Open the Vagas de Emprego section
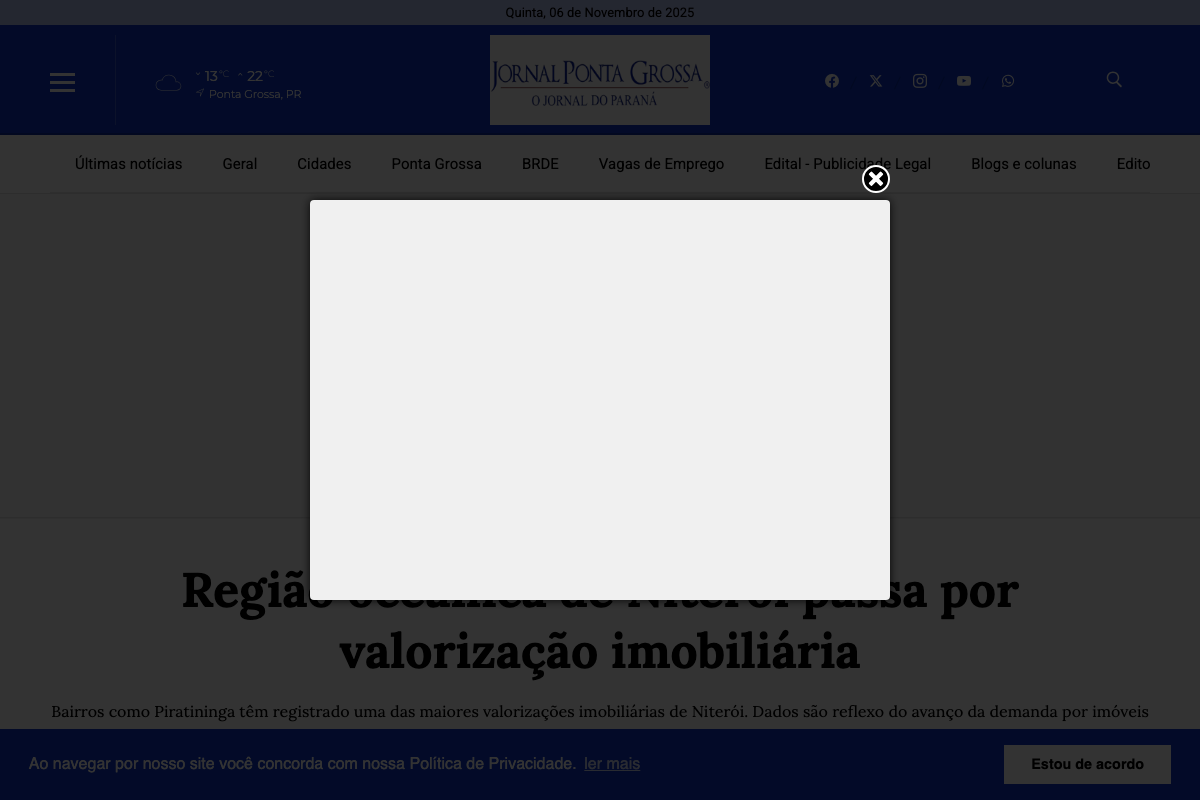This screenshot has height=800, width=1200. (661, 164)
